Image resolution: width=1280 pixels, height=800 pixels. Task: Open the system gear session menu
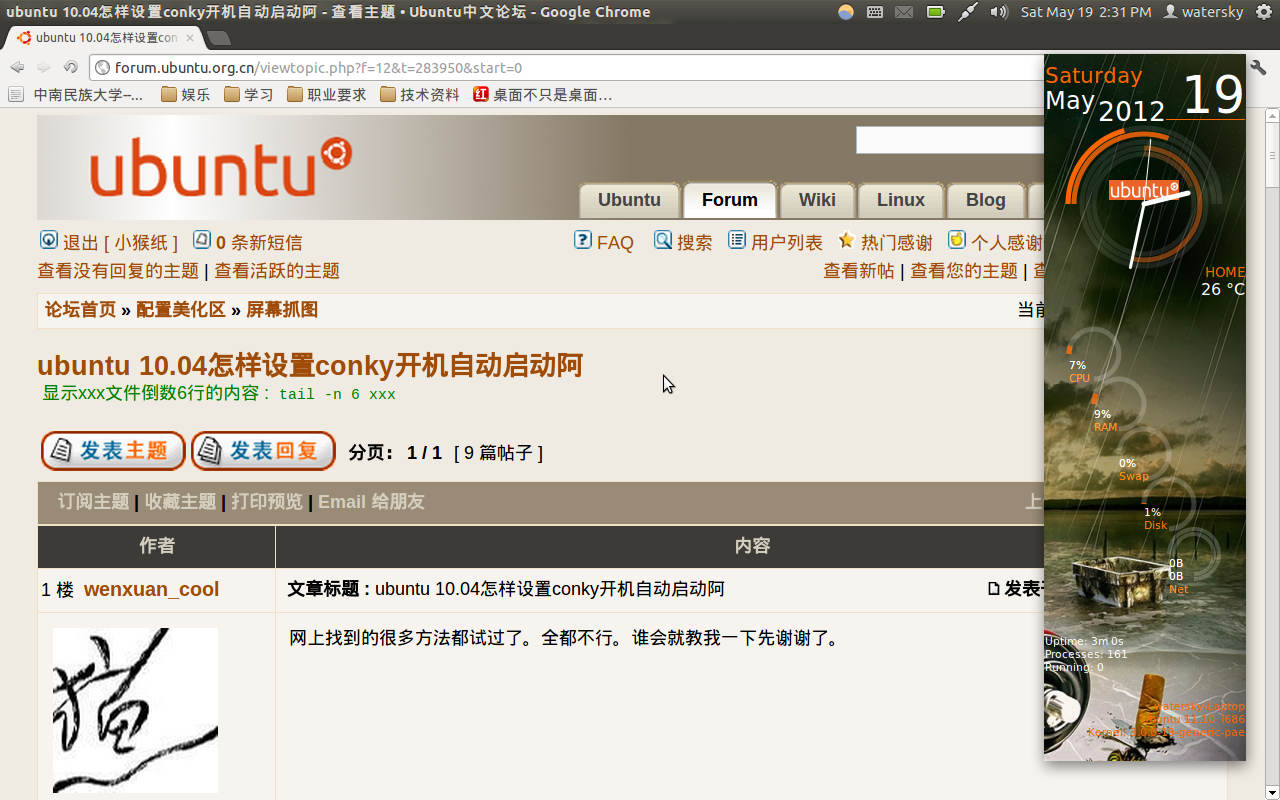(1263, 12)
